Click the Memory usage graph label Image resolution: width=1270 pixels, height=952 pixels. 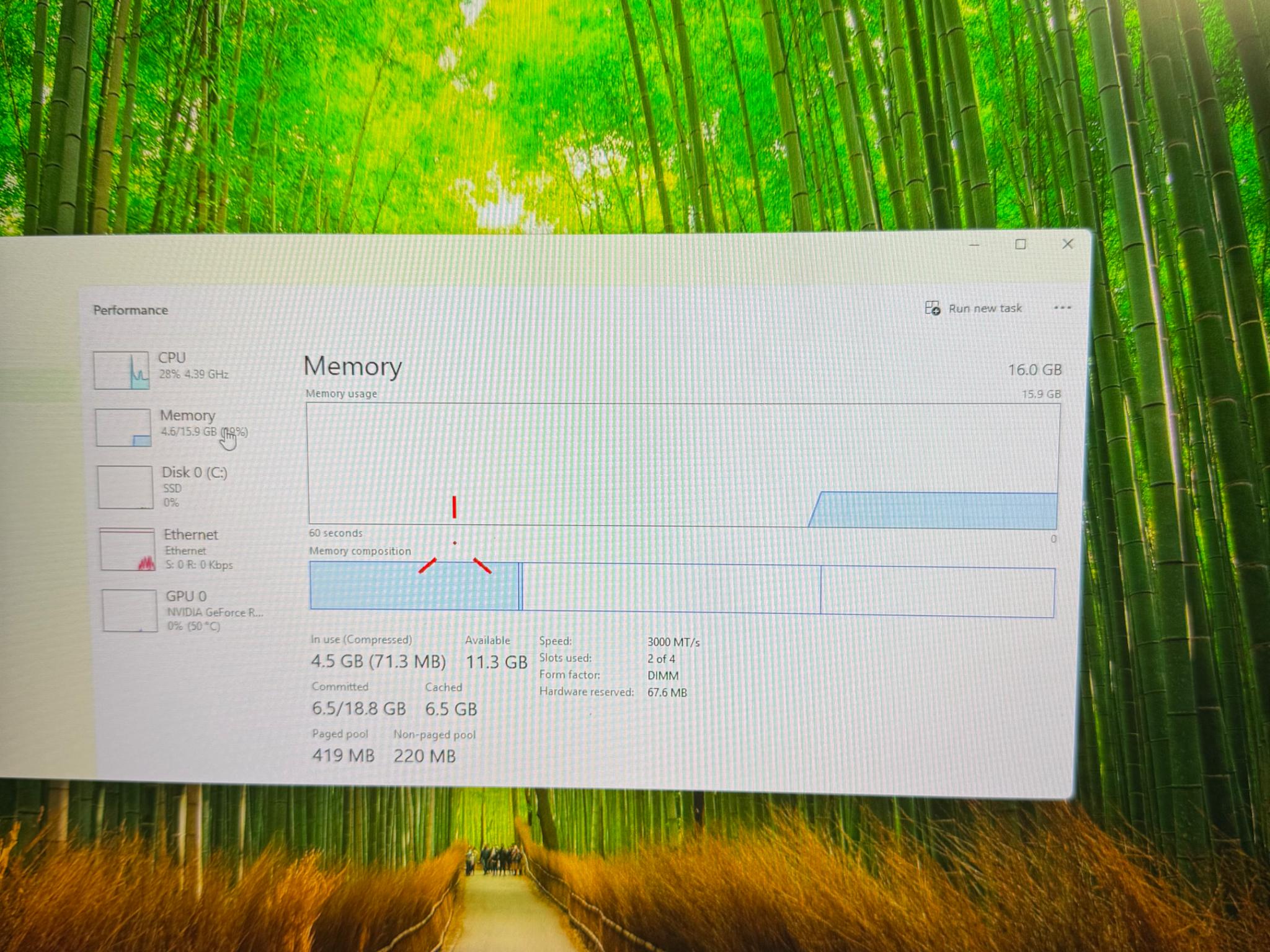point(341,394)
